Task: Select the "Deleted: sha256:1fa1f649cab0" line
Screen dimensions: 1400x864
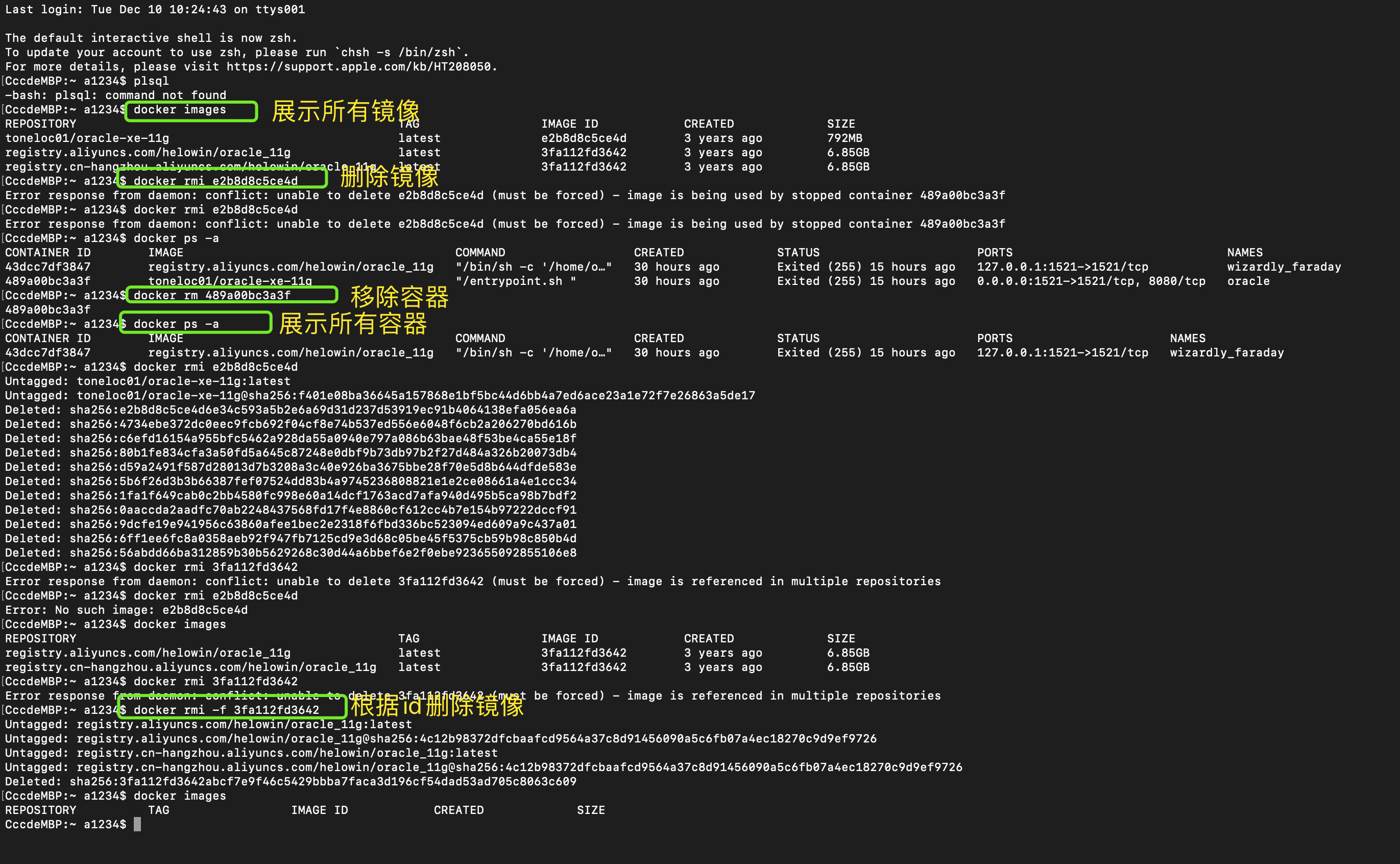Action: [x=291, y=495]
